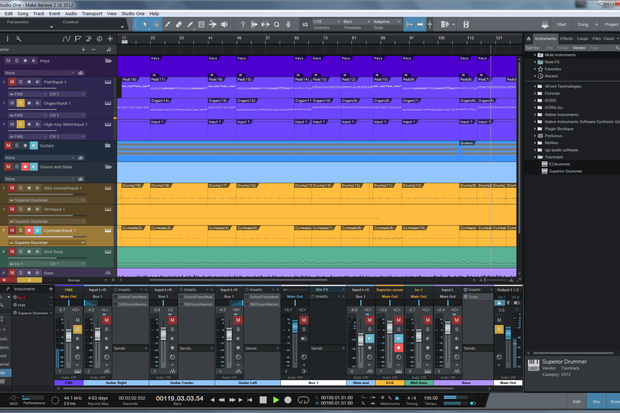Select Superior Drummer in browser list
This screenshot has height=413, width=620.
[x=565, y=171]
